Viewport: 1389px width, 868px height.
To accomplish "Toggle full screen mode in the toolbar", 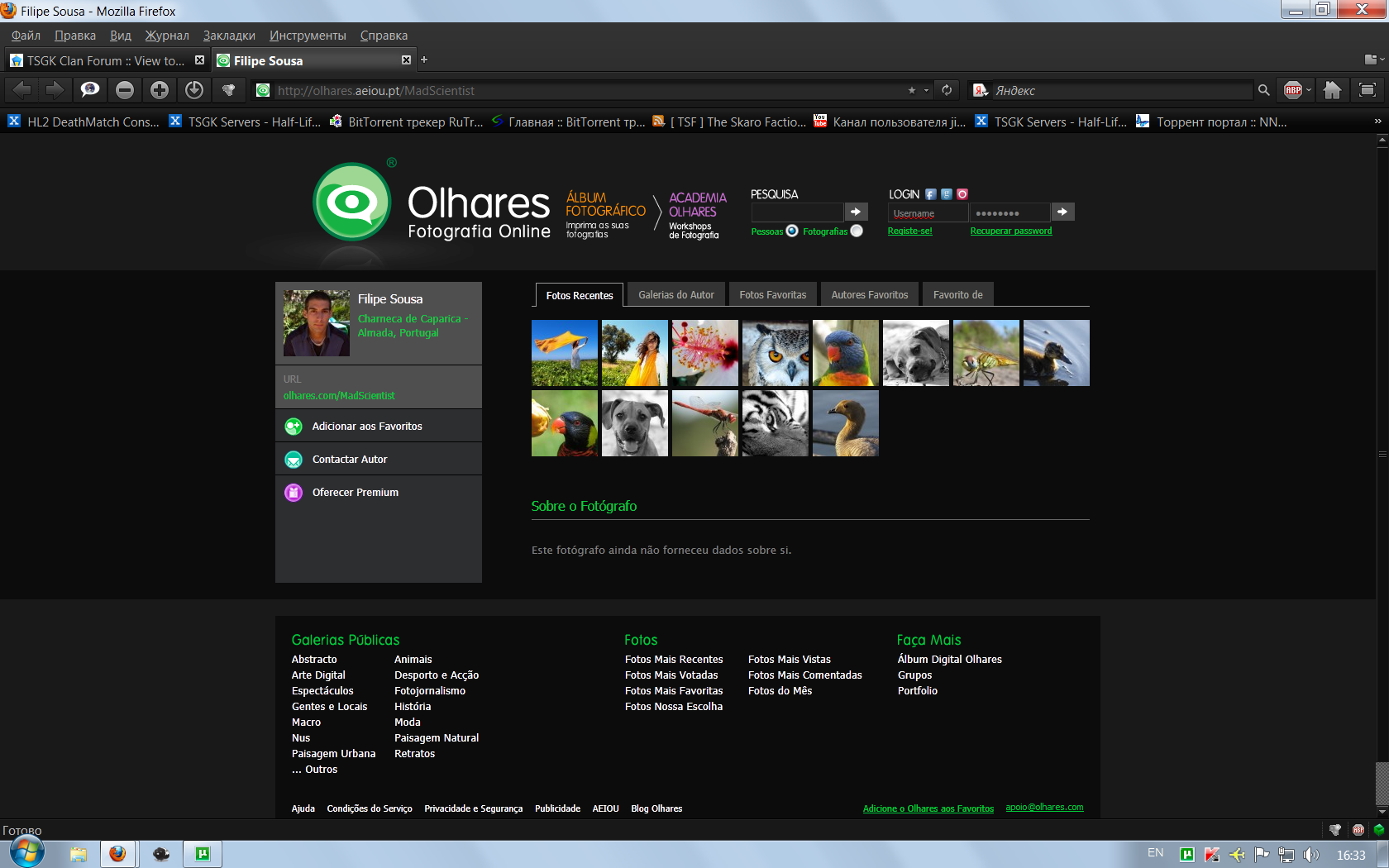I will 1368,90.
